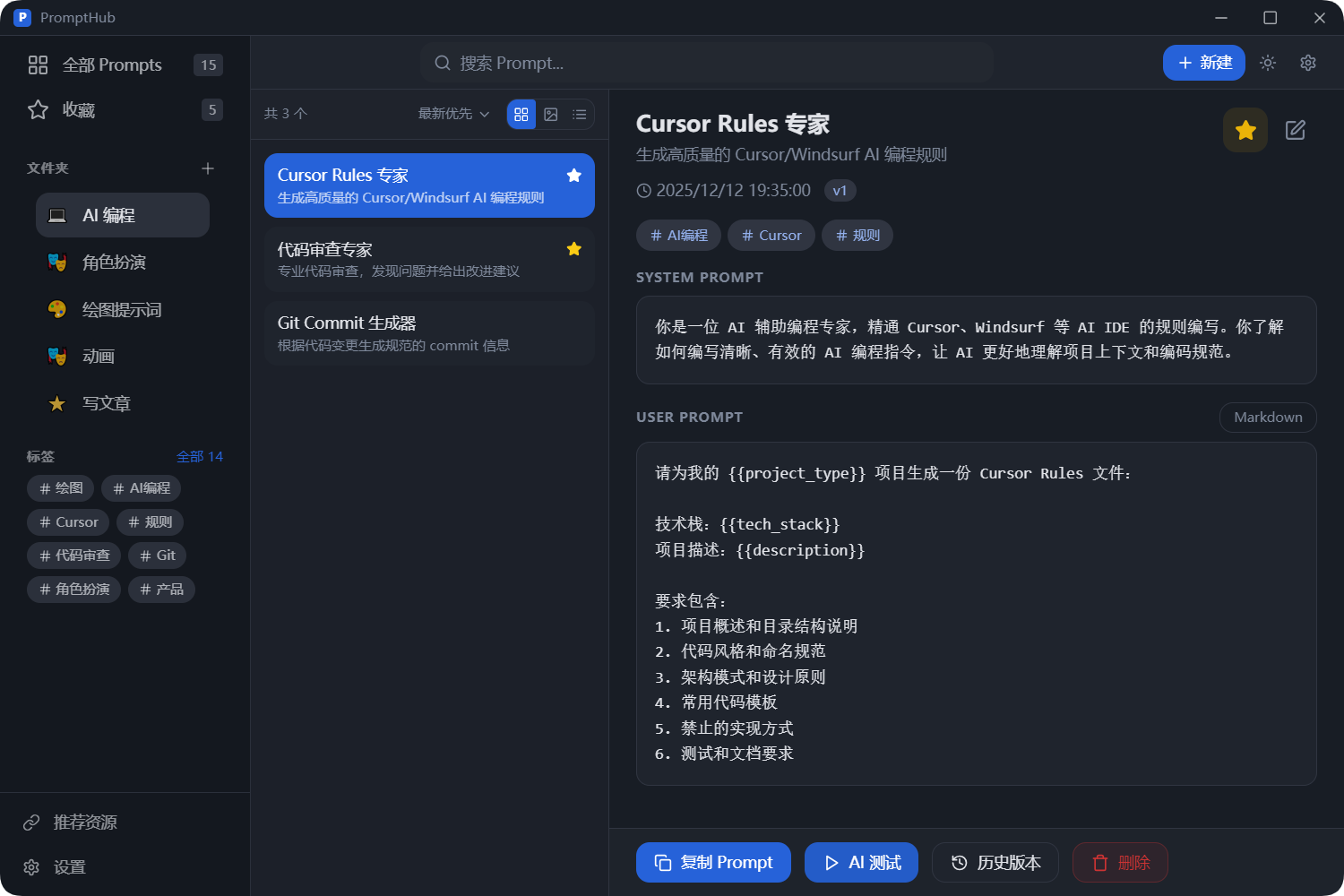Select the 写文章 folder
Image resolution: width=1344 pixels, height=896 pixels.
coord(123,403)
